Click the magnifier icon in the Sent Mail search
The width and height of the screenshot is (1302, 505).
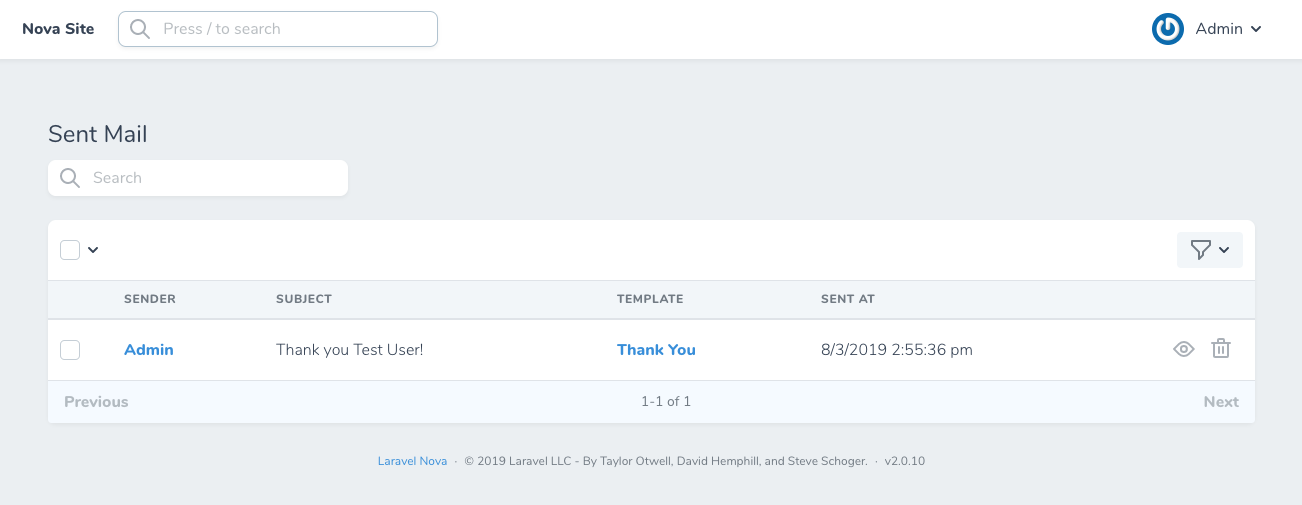click(70, 178)
